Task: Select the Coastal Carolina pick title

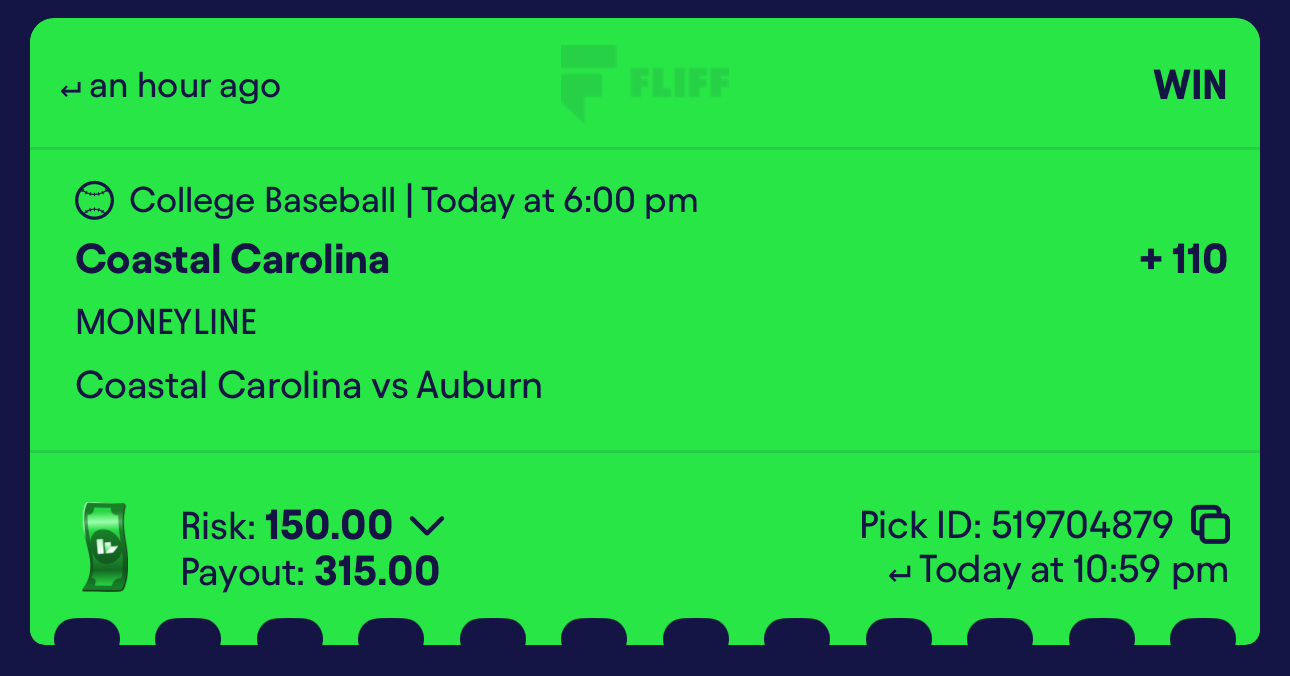Action: [232, 260]
